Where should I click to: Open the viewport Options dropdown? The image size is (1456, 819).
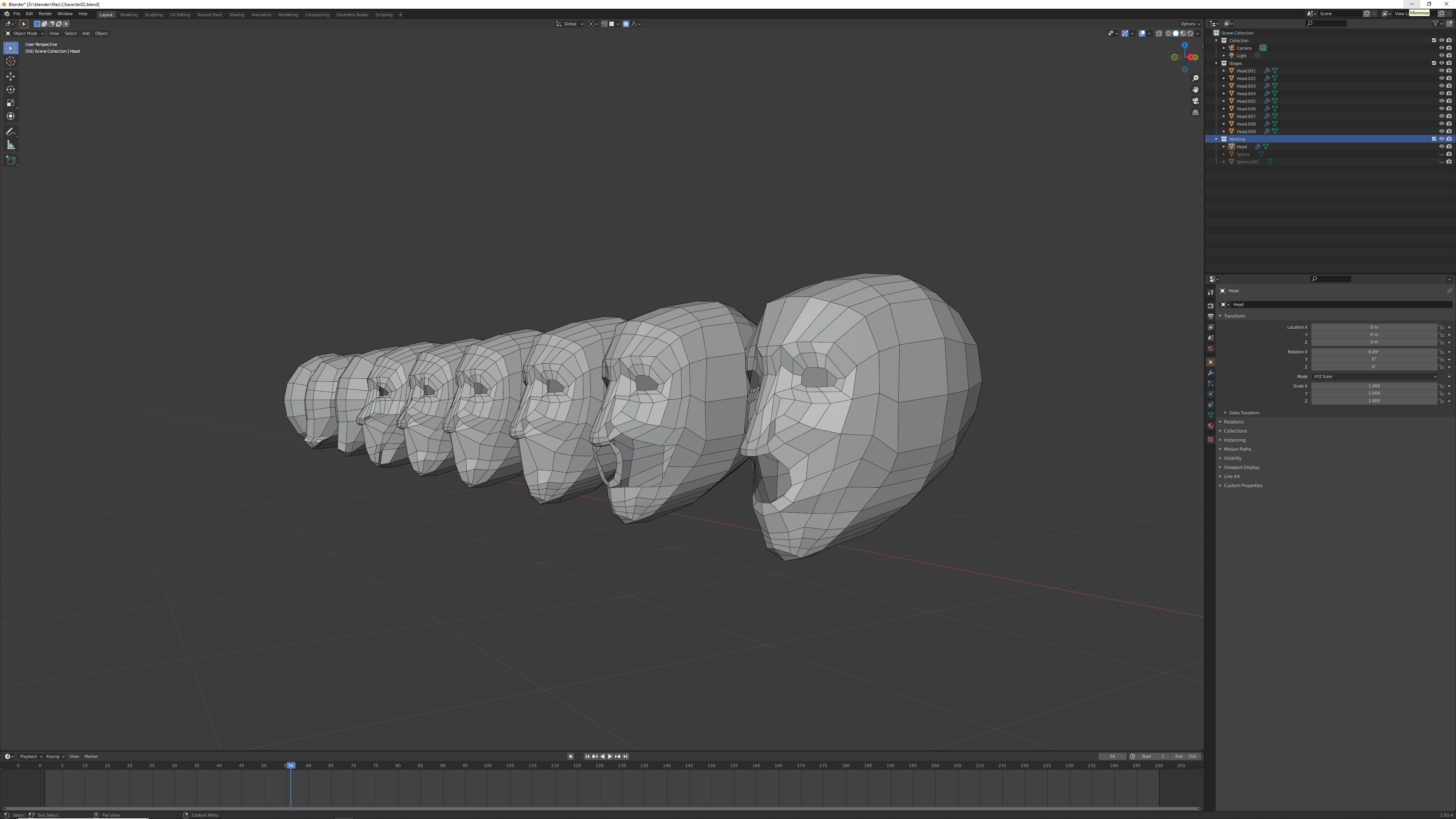(x=1189, y=24)
